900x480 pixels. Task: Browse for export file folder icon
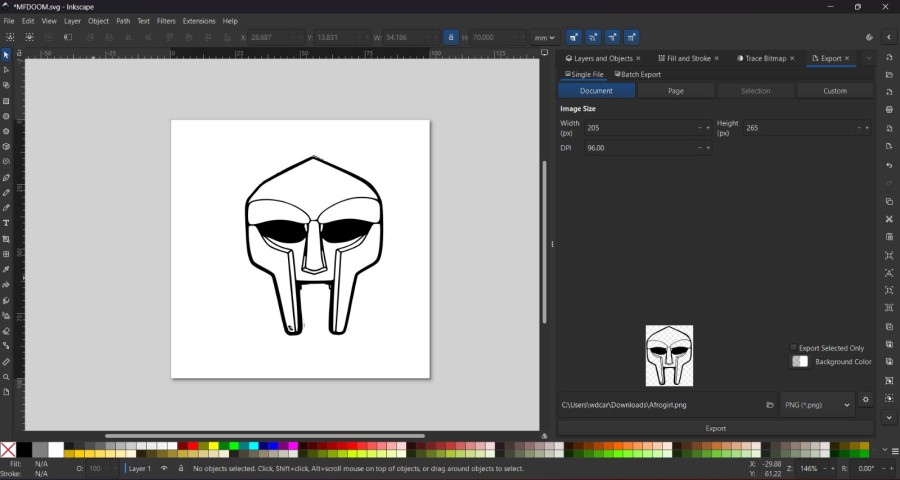[770, 405]
